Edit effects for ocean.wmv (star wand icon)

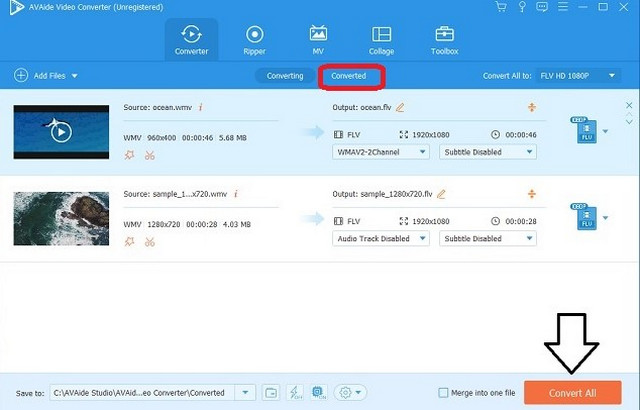pos(129,155)
